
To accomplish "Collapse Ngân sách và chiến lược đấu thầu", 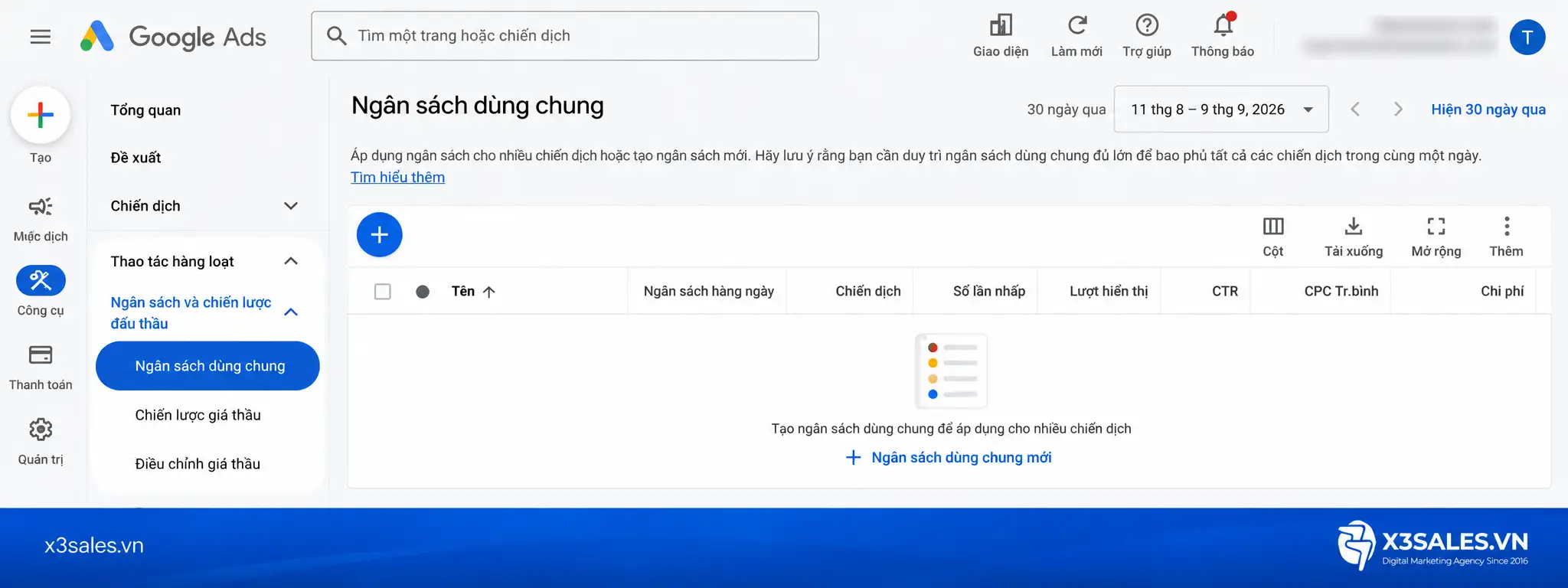I will (x=291, y=312).
